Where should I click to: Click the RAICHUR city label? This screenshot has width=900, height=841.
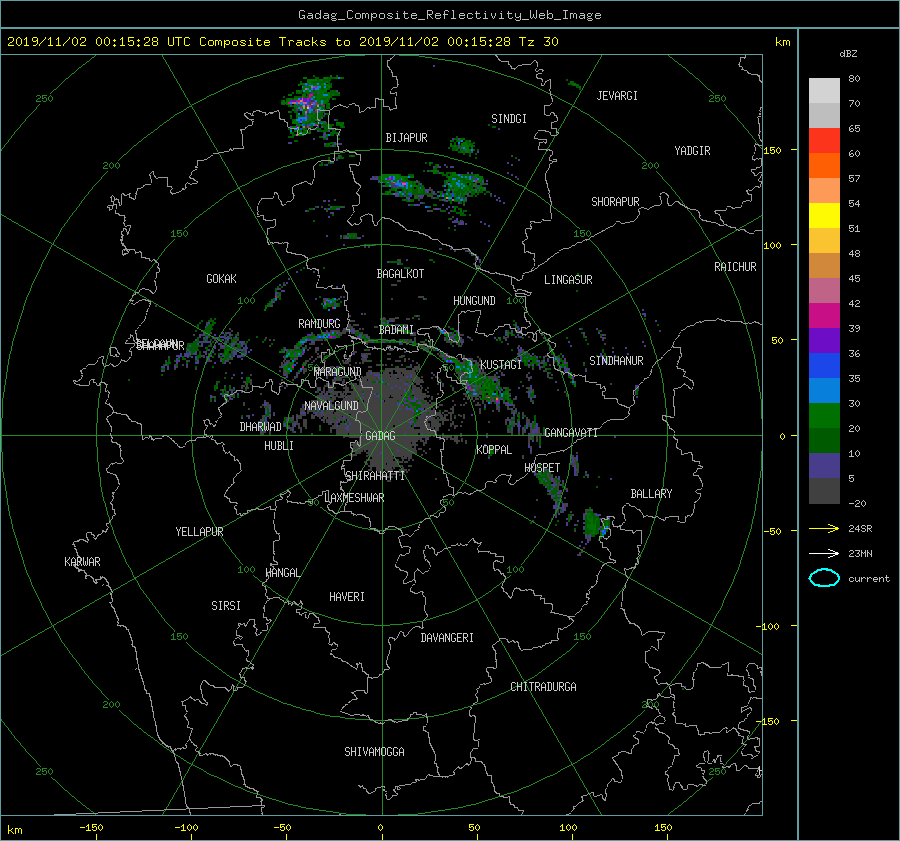[x=735, y=267]
